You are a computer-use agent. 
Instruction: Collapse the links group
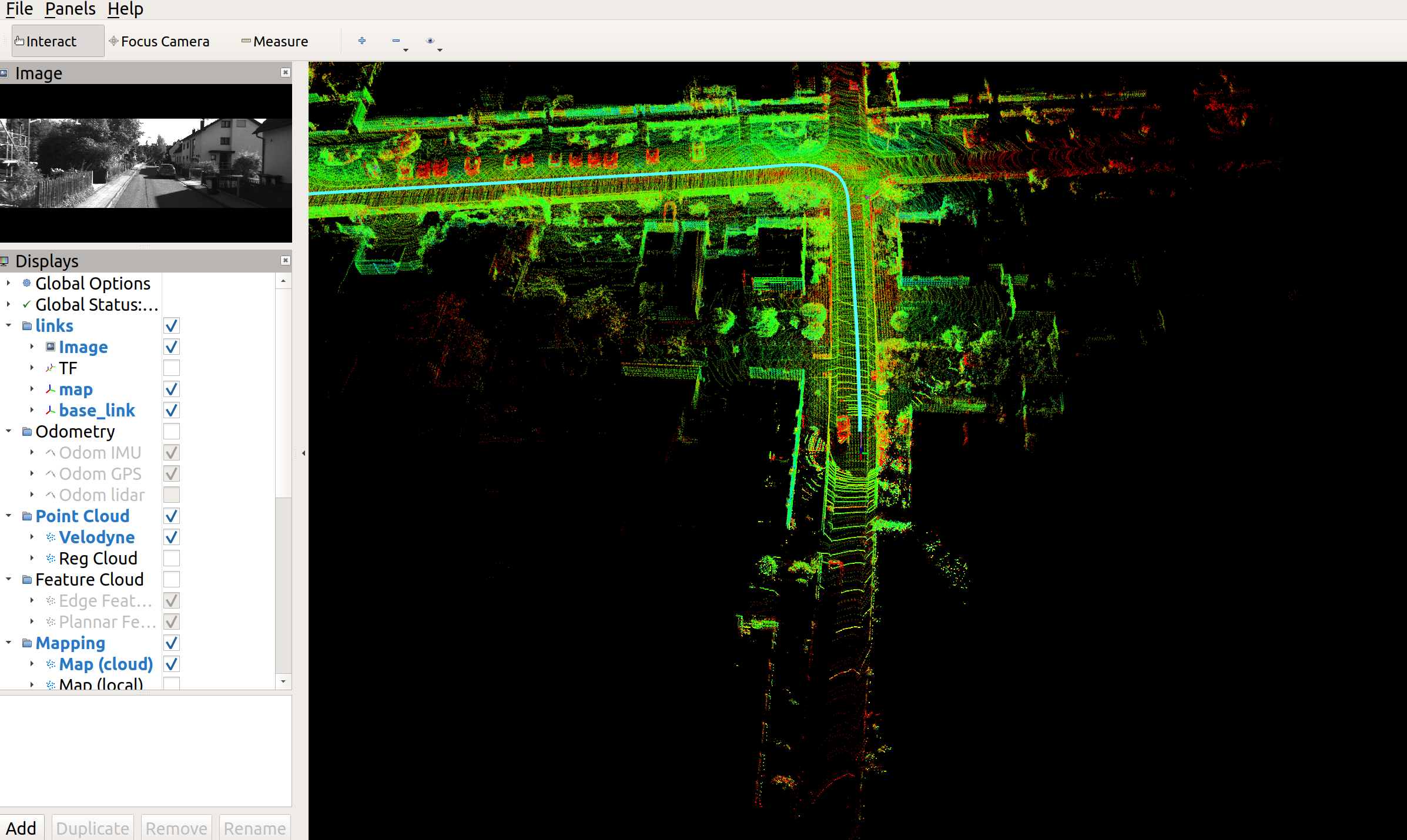(x=8, y=325)
